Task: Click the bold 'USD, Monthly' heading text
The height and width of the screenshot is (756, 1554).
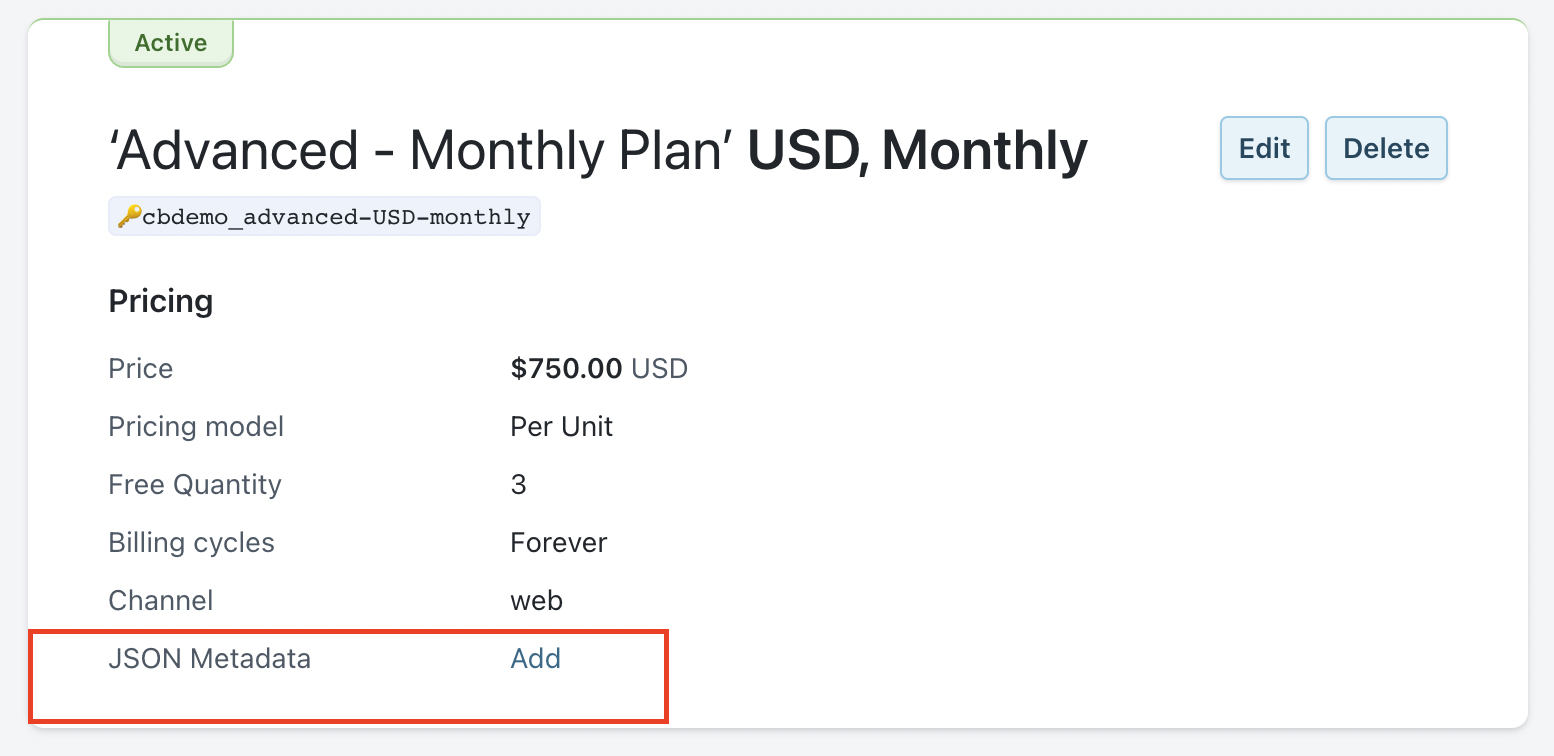Action: [917, 150]
